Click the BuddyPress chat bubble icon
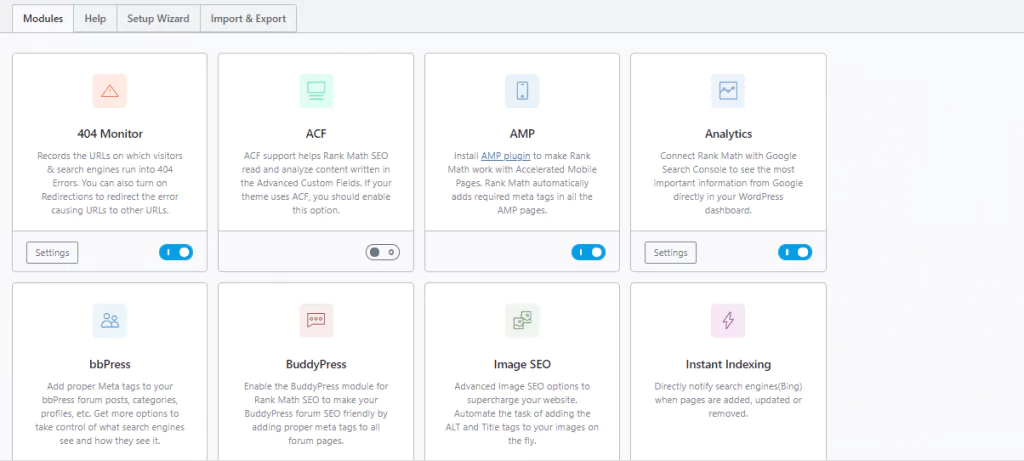 click(x=316, y=321)
